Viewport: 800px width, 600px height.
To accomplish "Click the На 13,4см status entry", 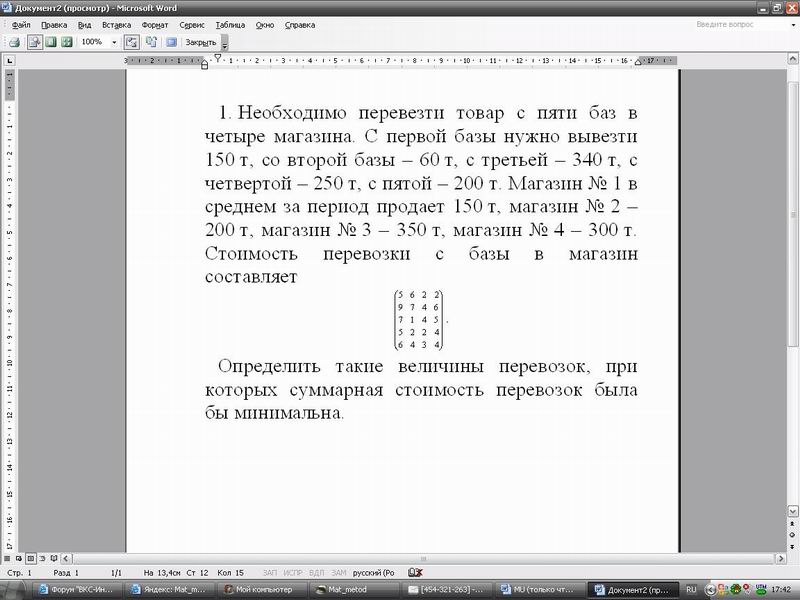I will point(162,573).
